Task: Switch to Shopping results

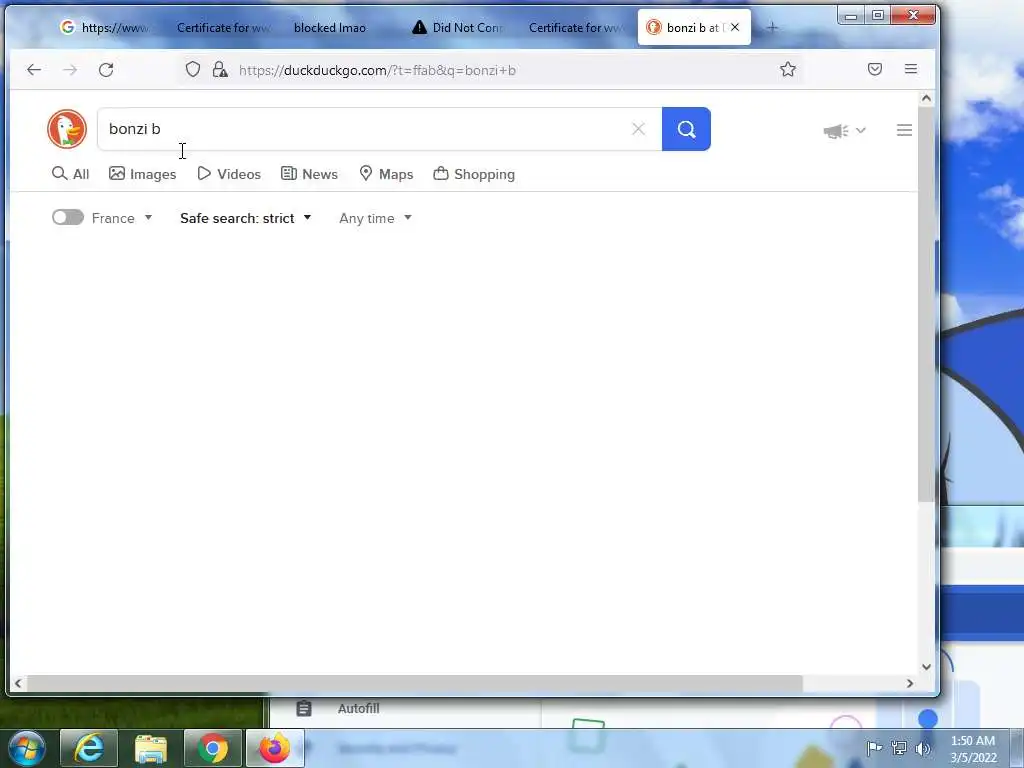Action: 474,174
